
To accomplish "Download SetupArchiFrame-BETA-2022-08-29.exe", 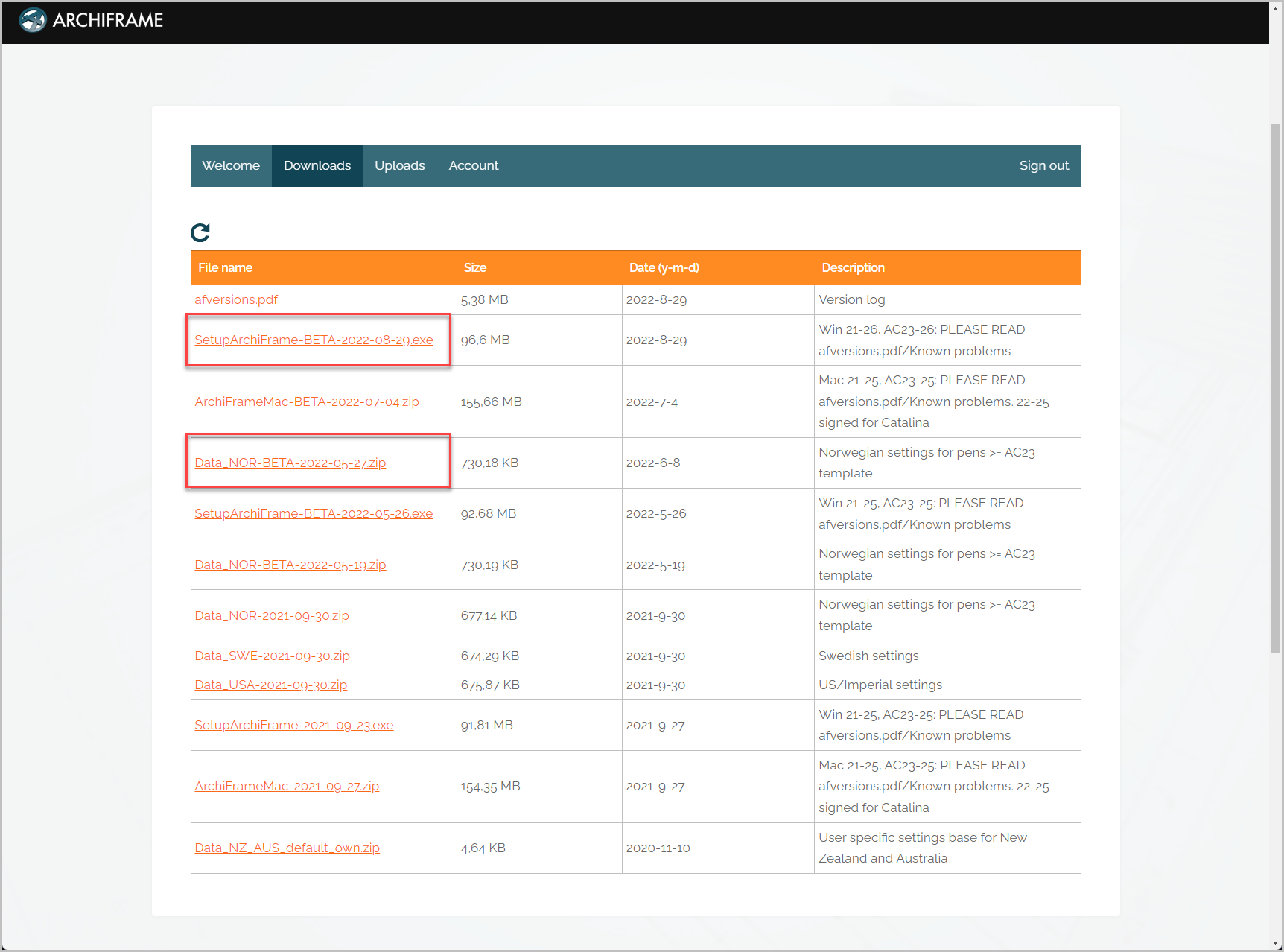I will pos(314,340).
